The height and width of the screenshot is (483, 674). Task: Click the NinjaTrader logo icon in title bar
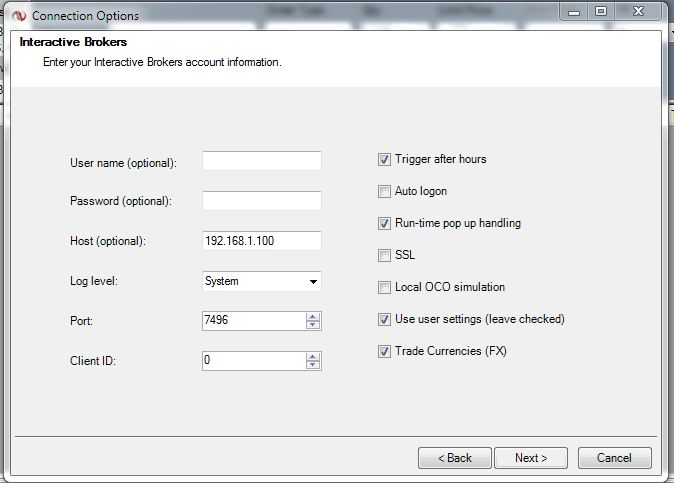(19, 16)
